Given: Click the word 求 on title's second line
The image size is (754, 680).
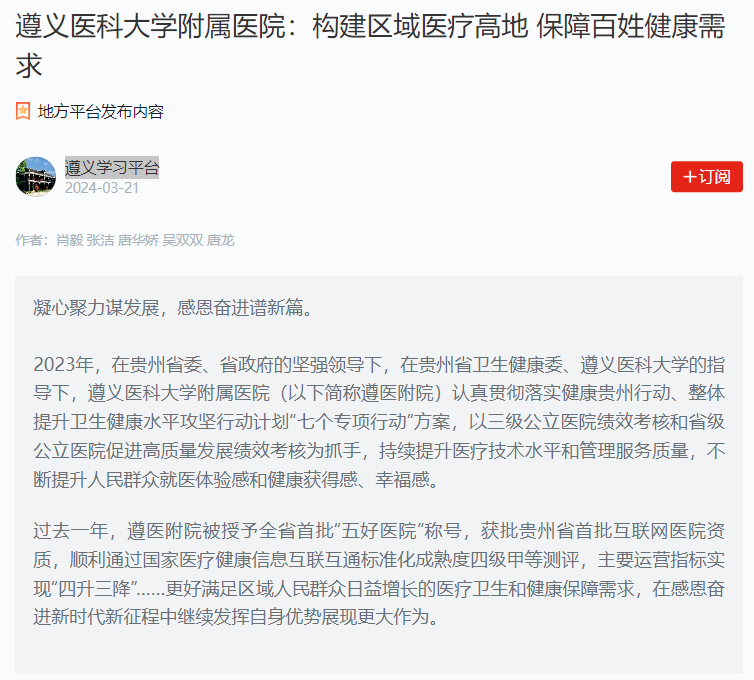Looking at the screenshot, I should click(x=29, y=66).
